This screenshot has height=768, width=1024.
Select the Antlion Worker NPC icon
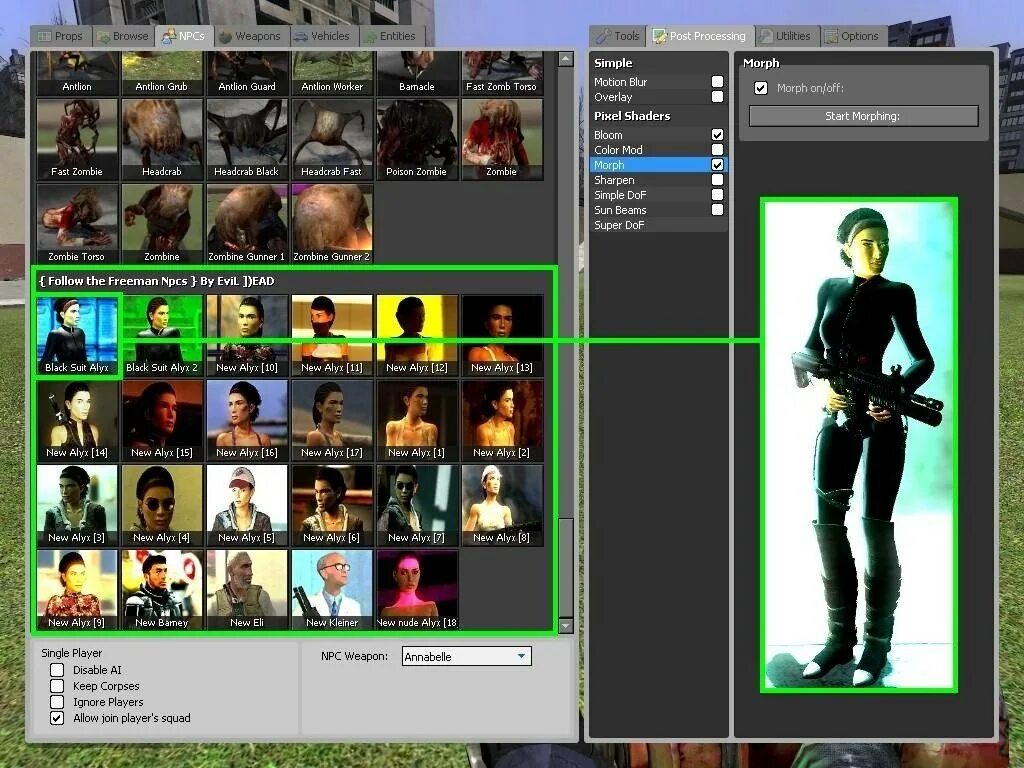coord(332,74)
